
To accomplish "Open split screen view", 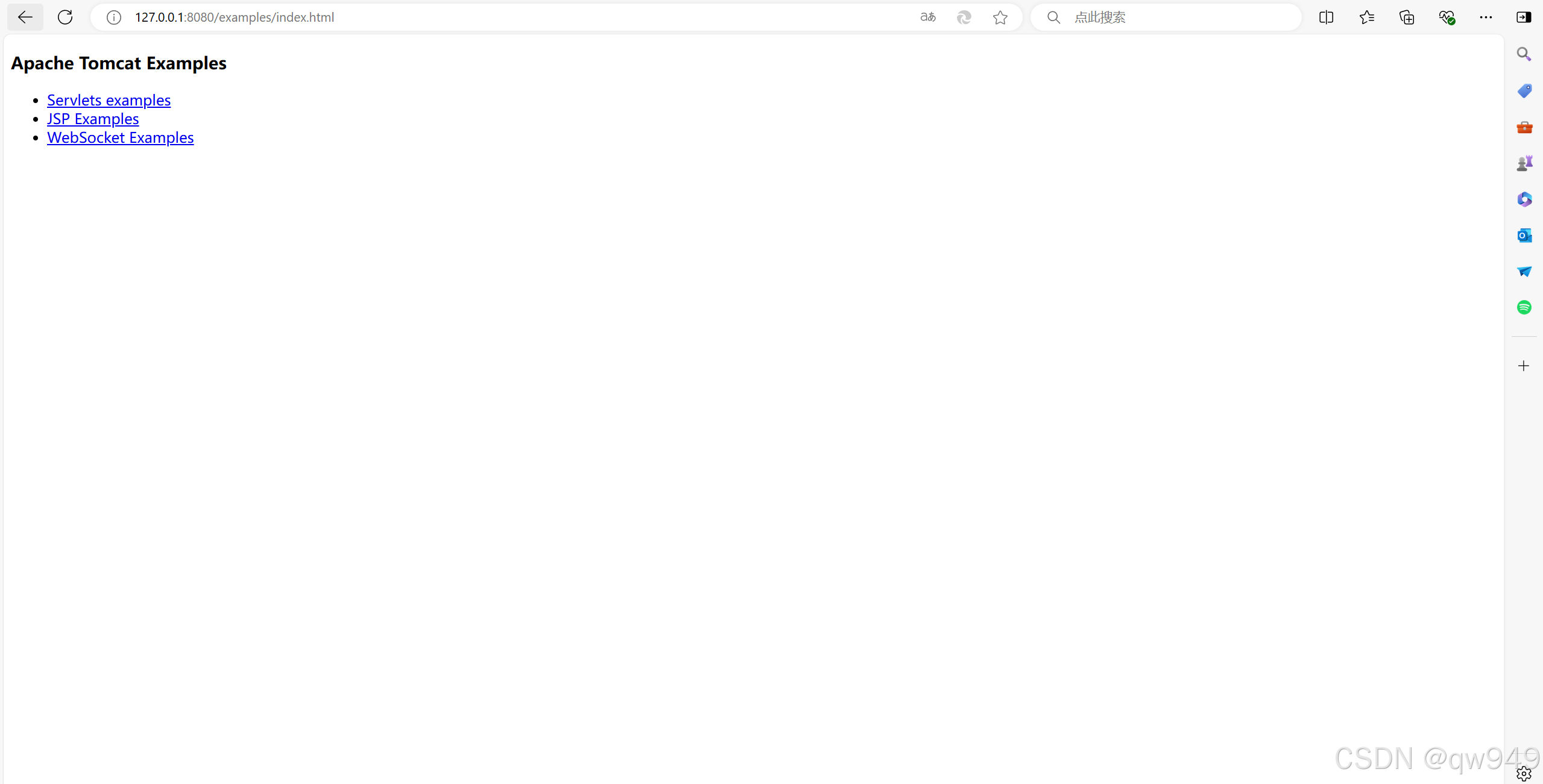I will [1326, 17].
